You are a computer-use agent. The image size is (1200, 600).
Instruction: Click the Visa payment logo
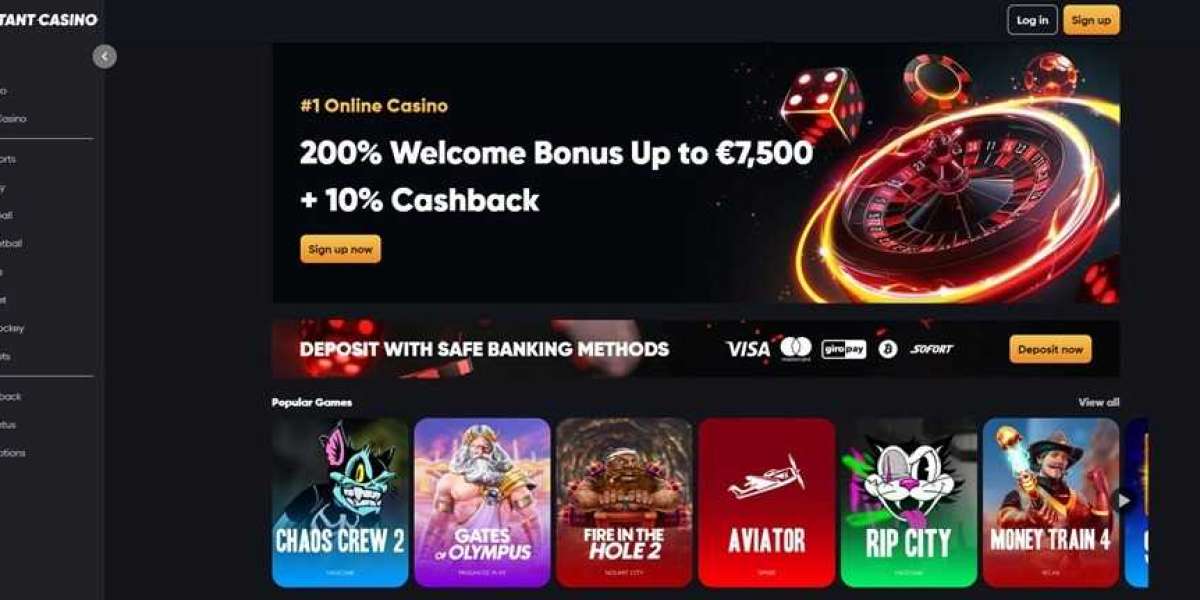click(x=748, y=349)
